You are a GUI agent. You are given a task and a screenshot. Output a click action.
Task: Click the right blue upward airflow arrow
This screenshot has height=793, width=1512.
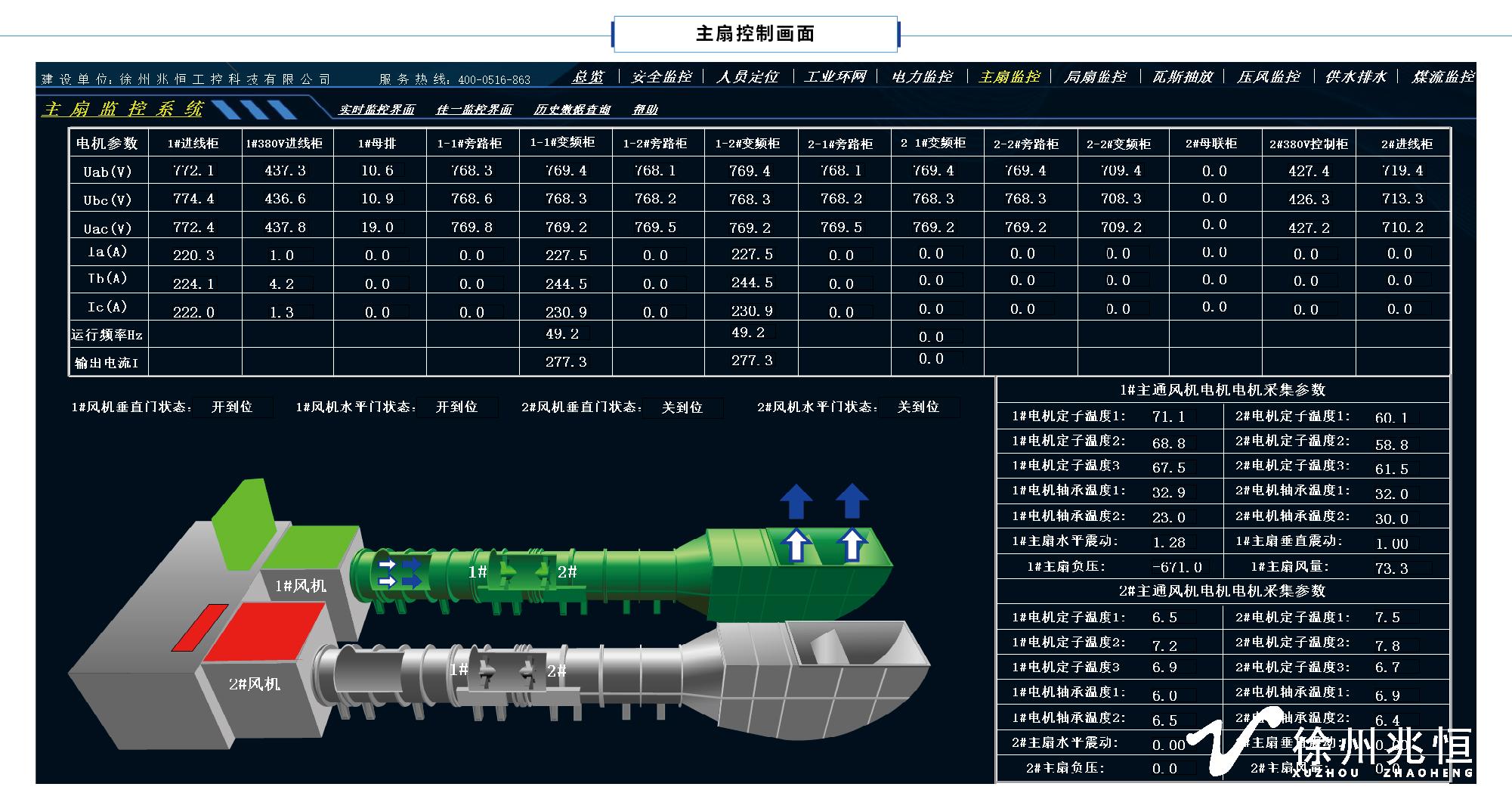852,502
